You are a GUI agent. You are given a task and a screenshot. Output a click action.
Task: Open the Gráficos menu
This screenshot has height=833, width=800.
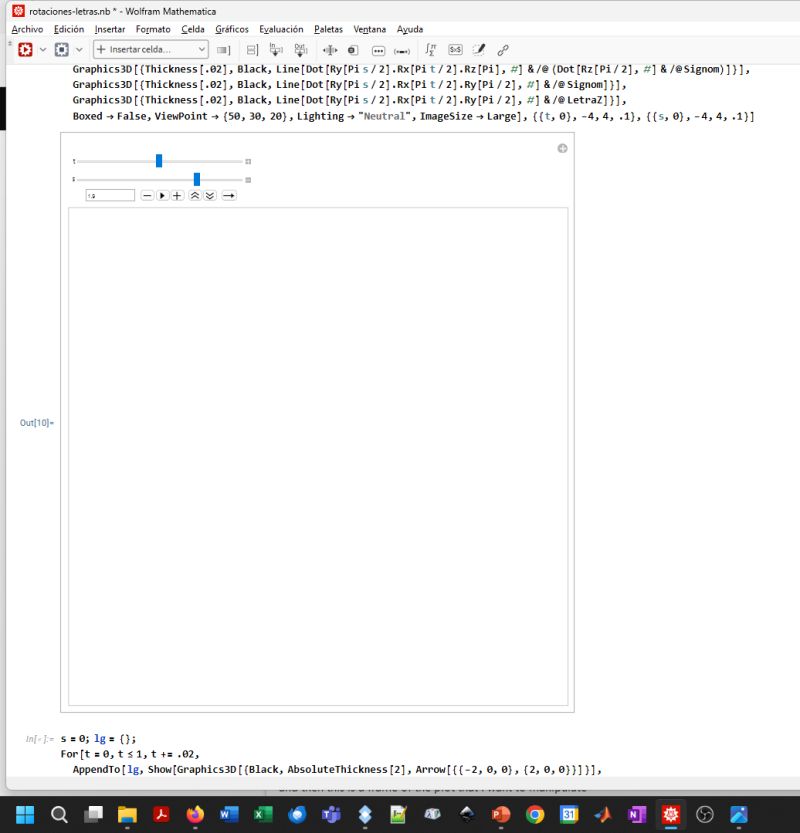[x=231, y=29]
